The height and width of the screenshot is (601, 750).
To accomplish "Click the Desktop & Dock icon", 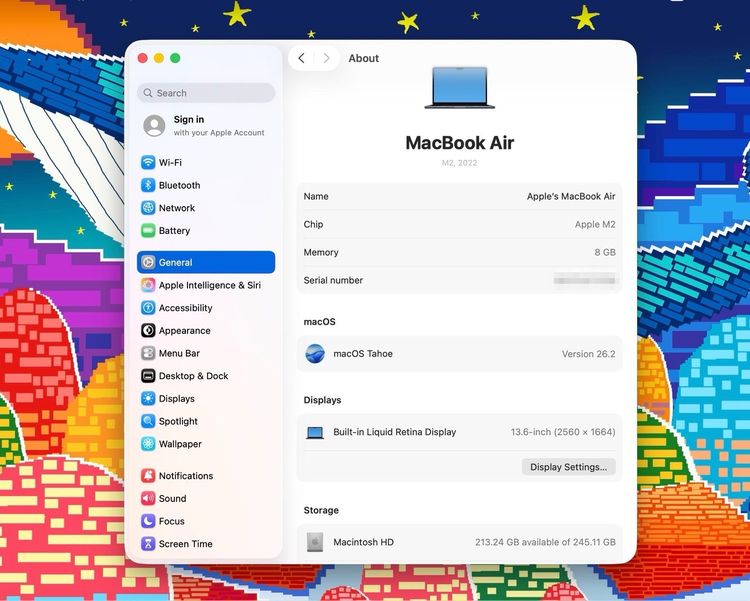I will [148, 376].
